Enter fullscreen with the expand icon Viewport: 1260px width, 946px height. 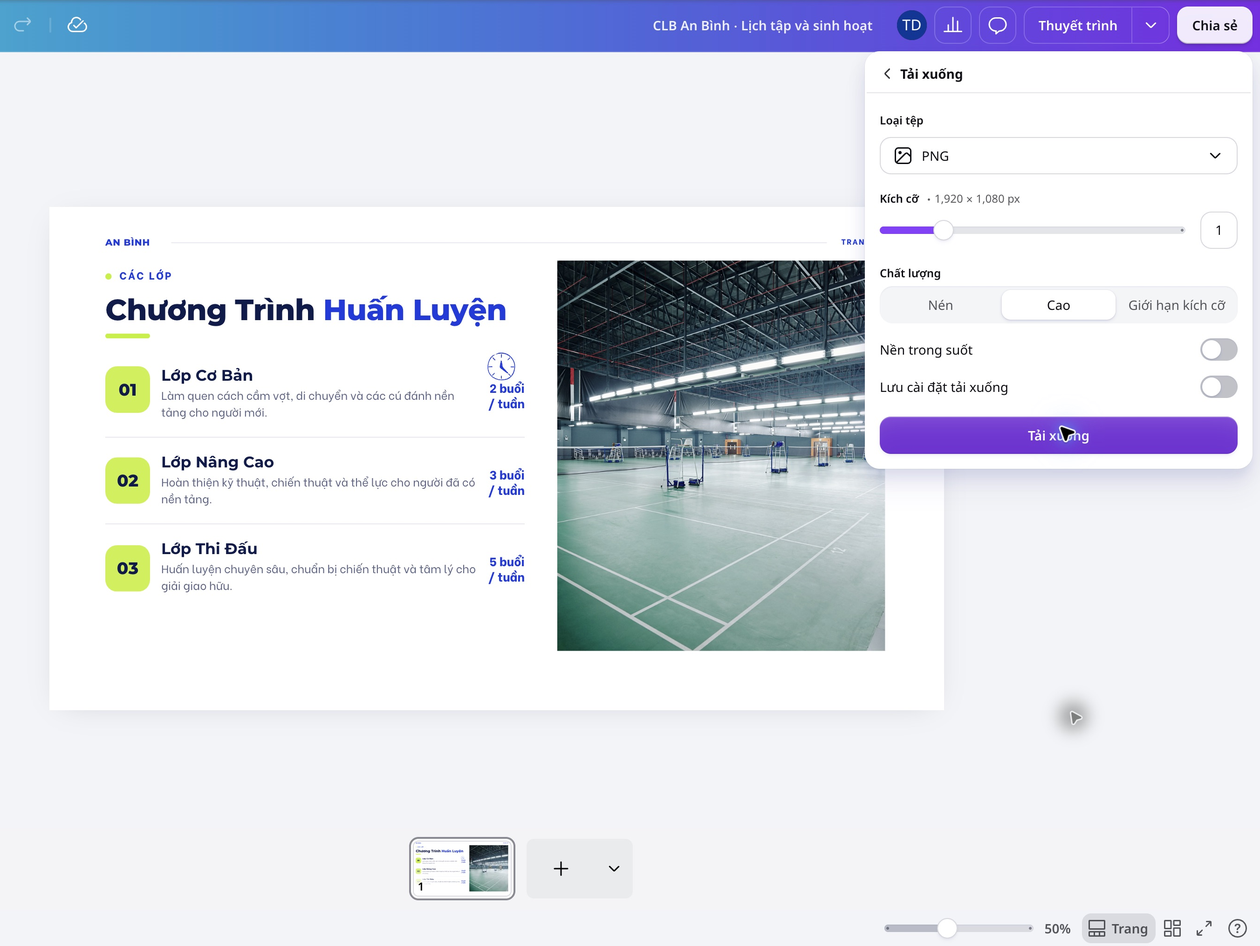tap(1204, 928)
